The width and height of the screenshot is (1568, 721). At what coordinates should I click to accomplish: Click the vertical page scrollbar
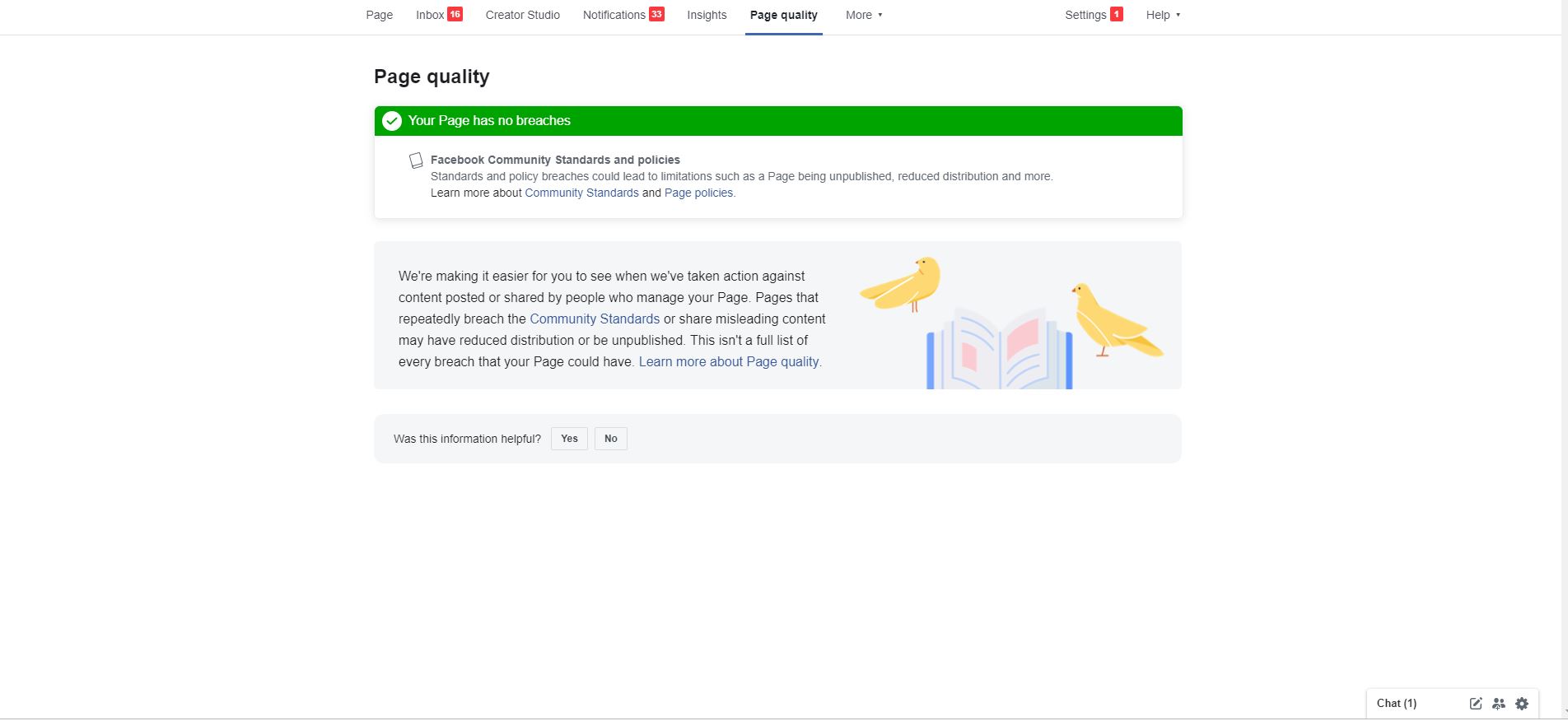(x=1565, y=360)
